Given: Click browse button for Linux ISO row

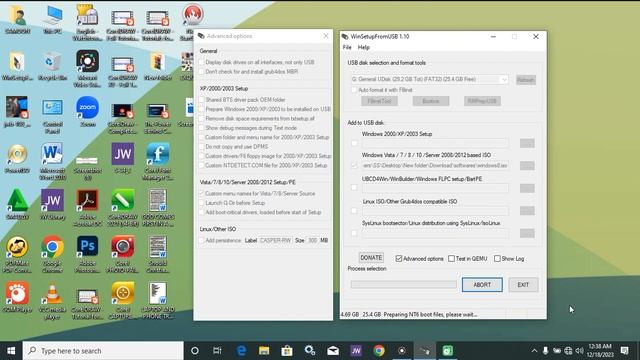Looking at the screenshot, I should point(527,211).
